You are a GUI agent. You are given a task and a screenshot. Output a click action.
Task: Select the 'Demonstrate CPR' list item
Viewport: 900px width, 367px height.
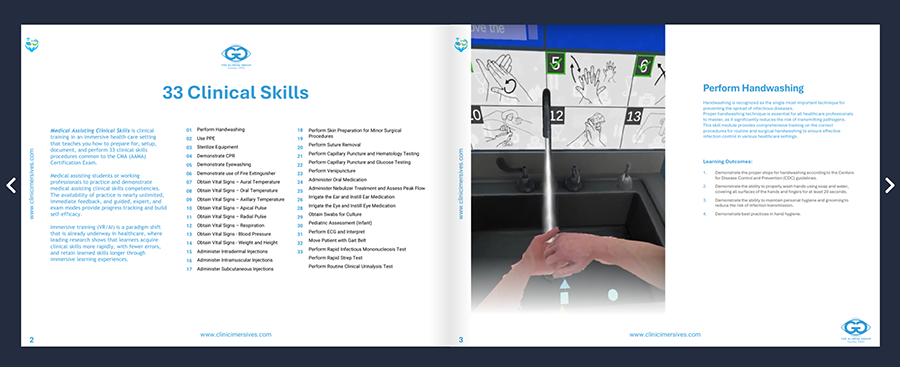pyautogui.click(x=216, y=156)
